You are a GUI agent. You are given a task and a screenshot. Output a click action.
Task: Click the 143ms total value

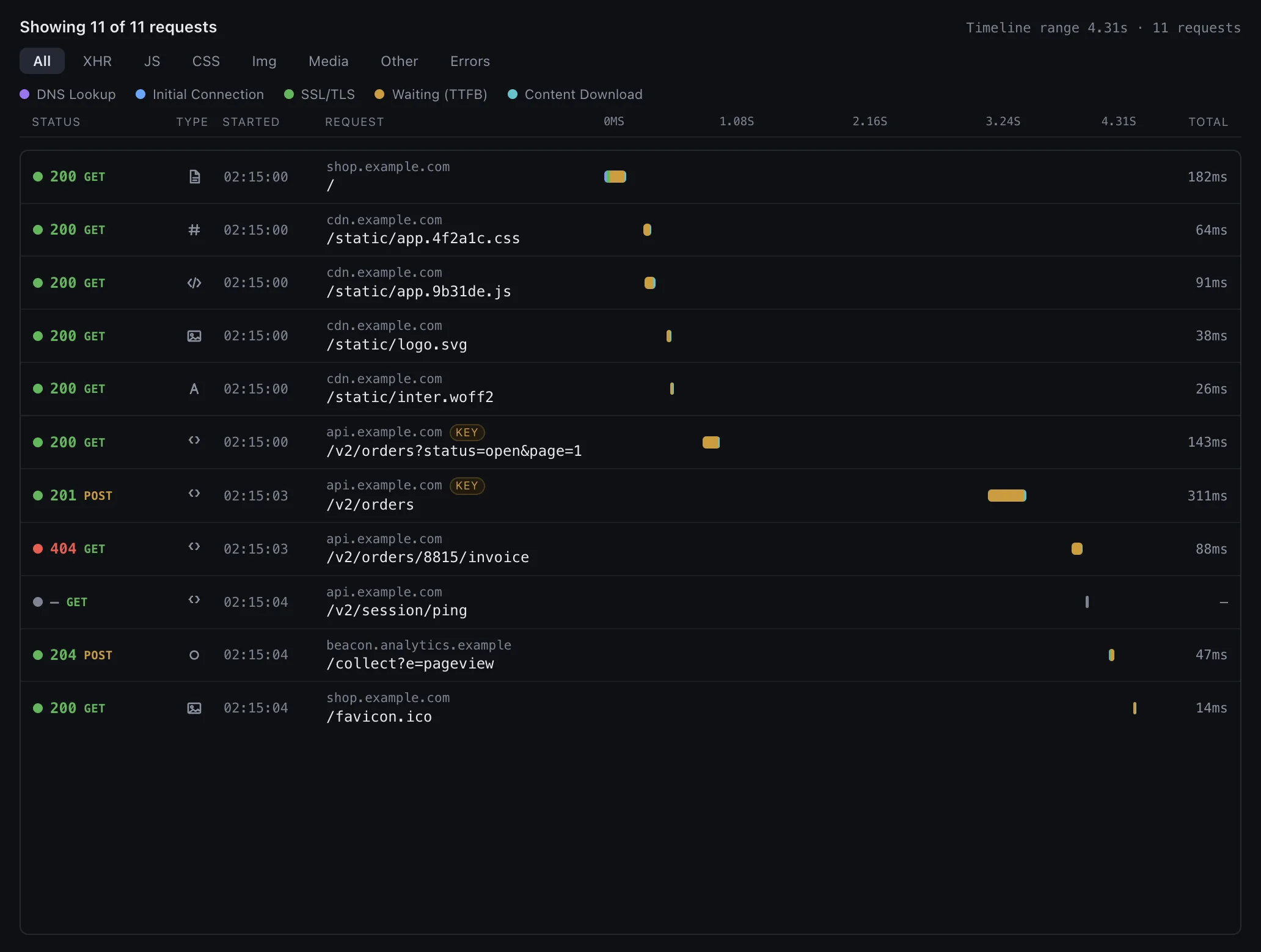1207,442
